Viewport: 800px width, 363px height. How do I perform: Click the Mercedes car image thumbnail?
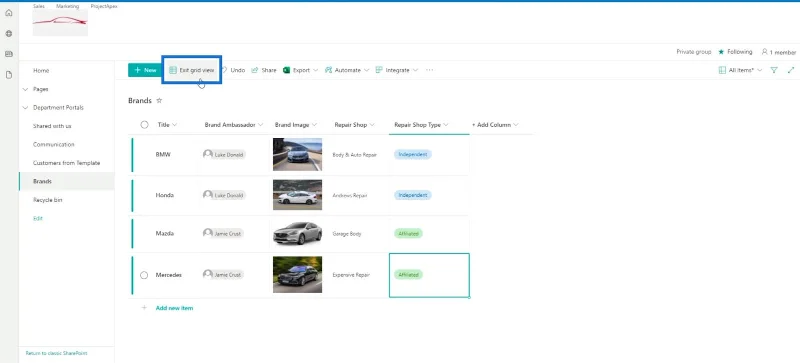pos(297,275)
